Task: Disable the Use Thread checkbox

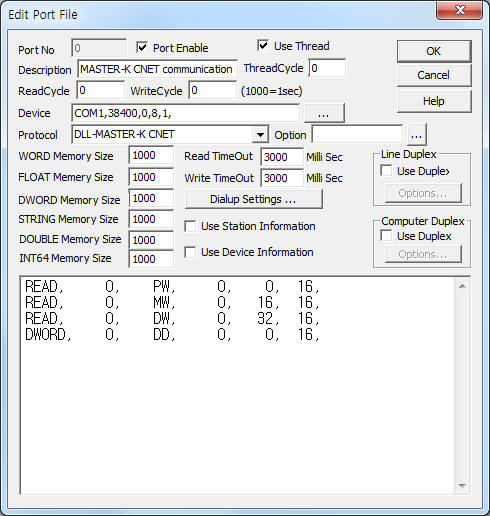Action: pyautogui.click(x=263, y=45)
